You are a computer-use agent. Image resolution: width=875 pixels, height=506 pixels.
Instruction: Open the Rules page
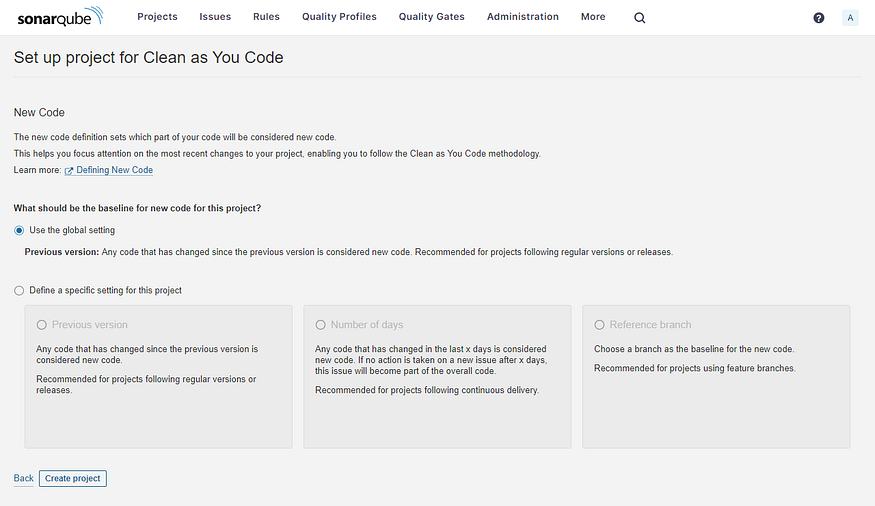pyautogui.click(x=267, y=17)
